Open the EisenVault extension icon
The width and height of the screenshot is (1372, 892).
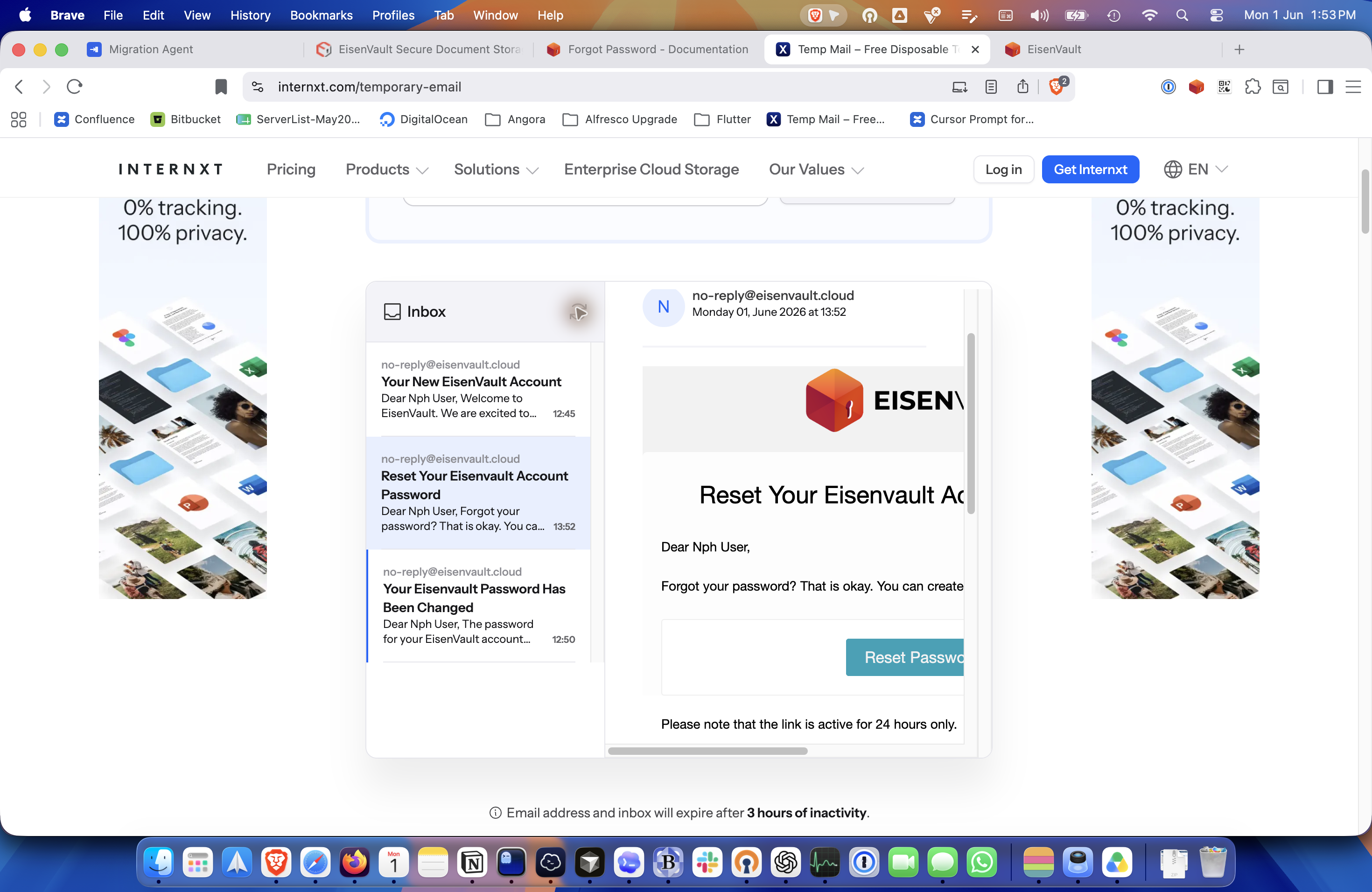click(x=1196, y=87)
